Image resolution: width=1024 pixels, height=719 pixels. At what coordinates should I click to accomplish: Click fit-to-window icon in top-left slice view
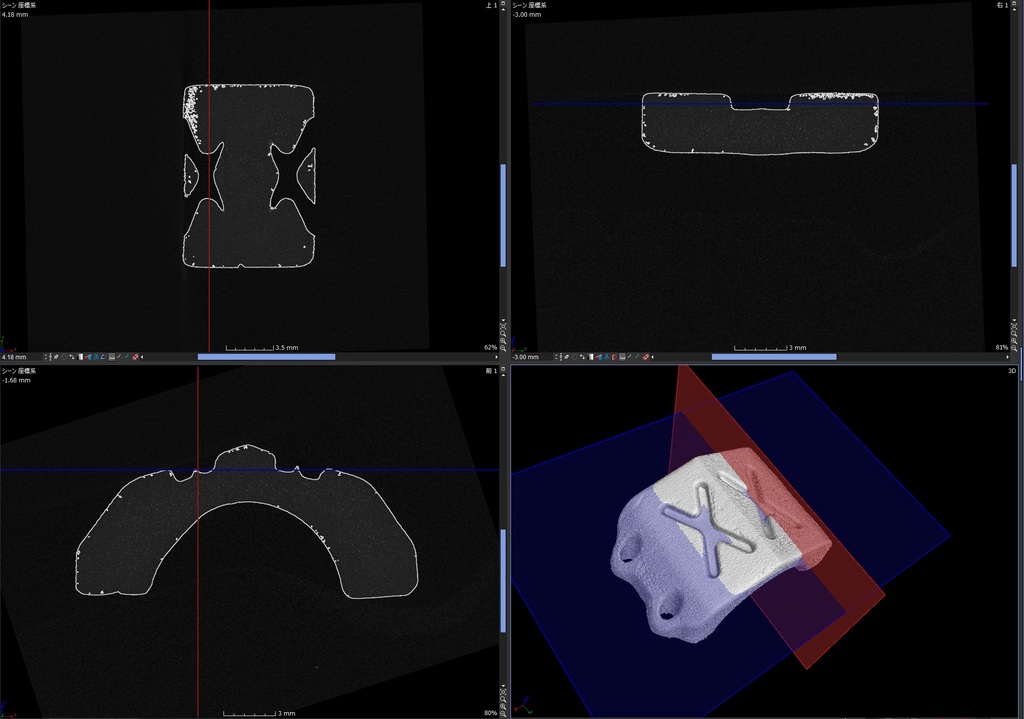tap(503, 326)
